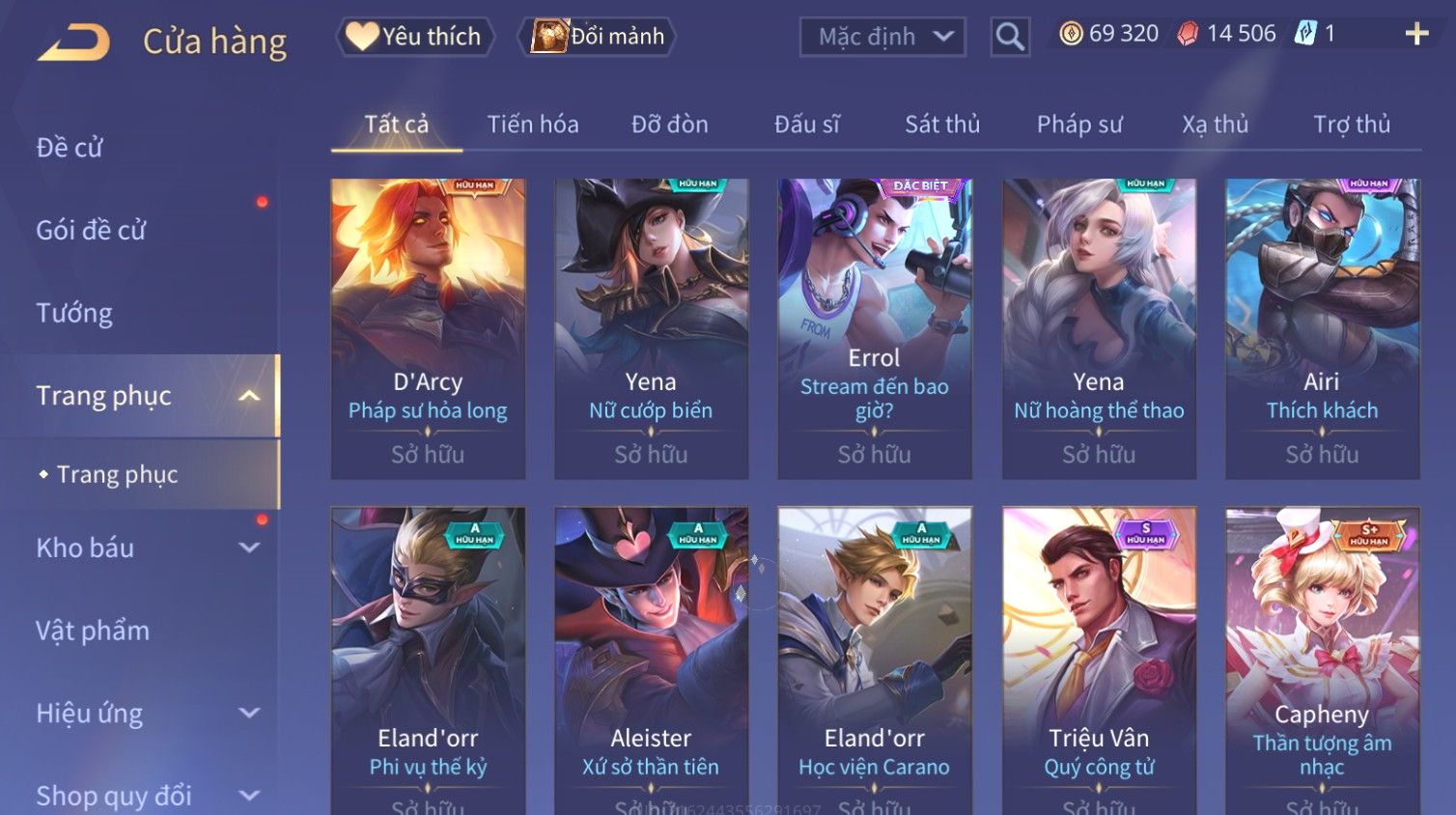Image resolution: width=1456 pixels, height=815 pixels.
Task: Tap the blue voucher ticket icon
Action: [1305, 34]
